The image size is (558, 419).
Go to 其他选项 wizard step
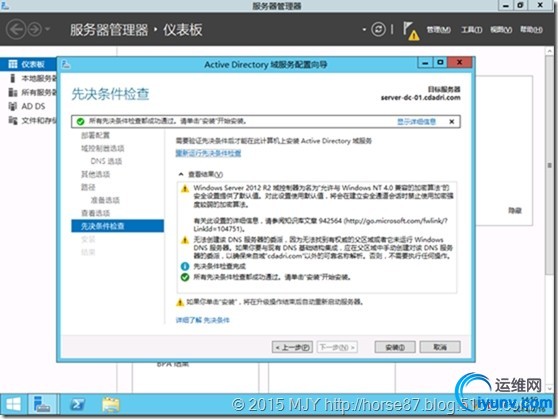[x=95, y=174]
